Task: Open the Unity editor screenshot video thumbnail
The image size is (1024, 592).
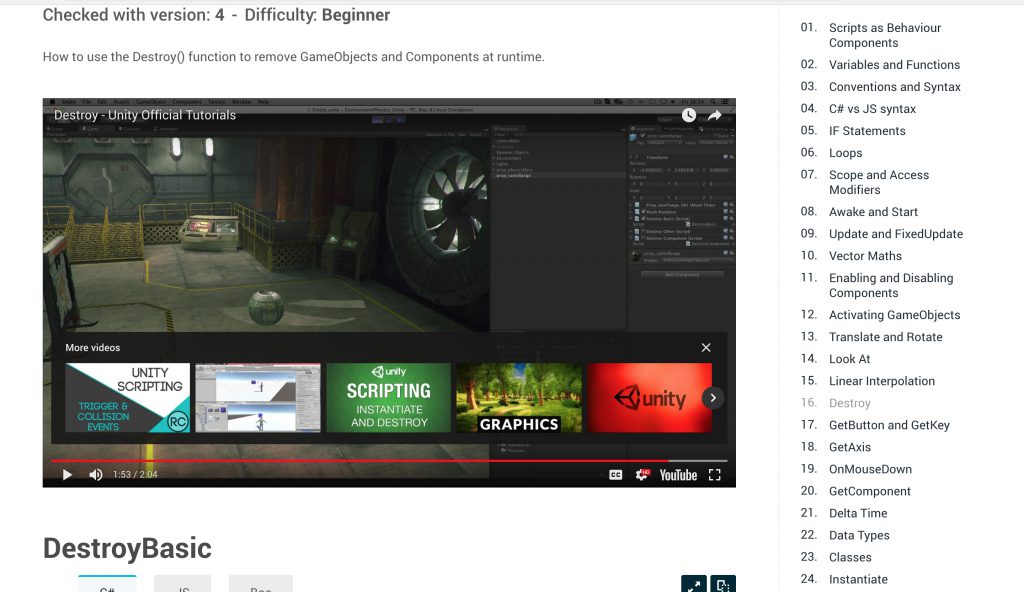Action: click(258, 398)
